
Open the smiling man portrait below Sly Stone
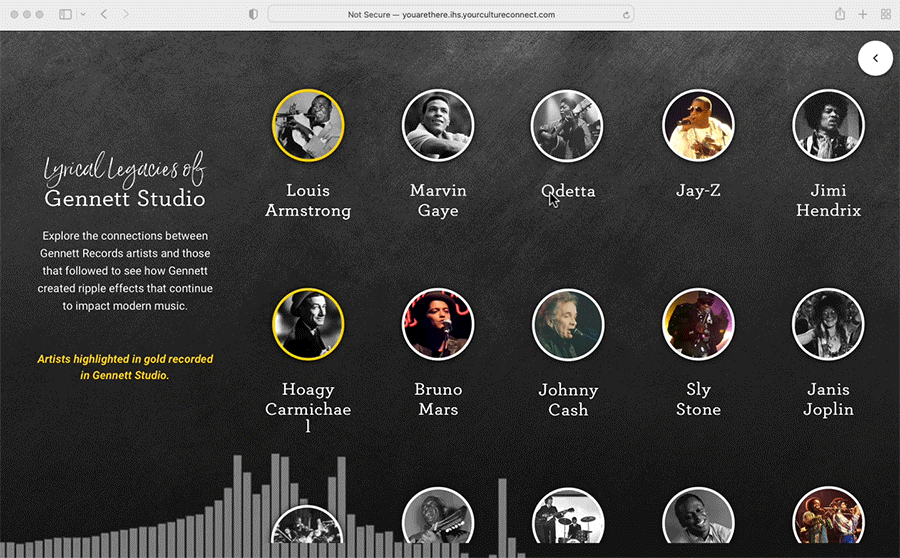pyautogui.click(x=698, y=516)
